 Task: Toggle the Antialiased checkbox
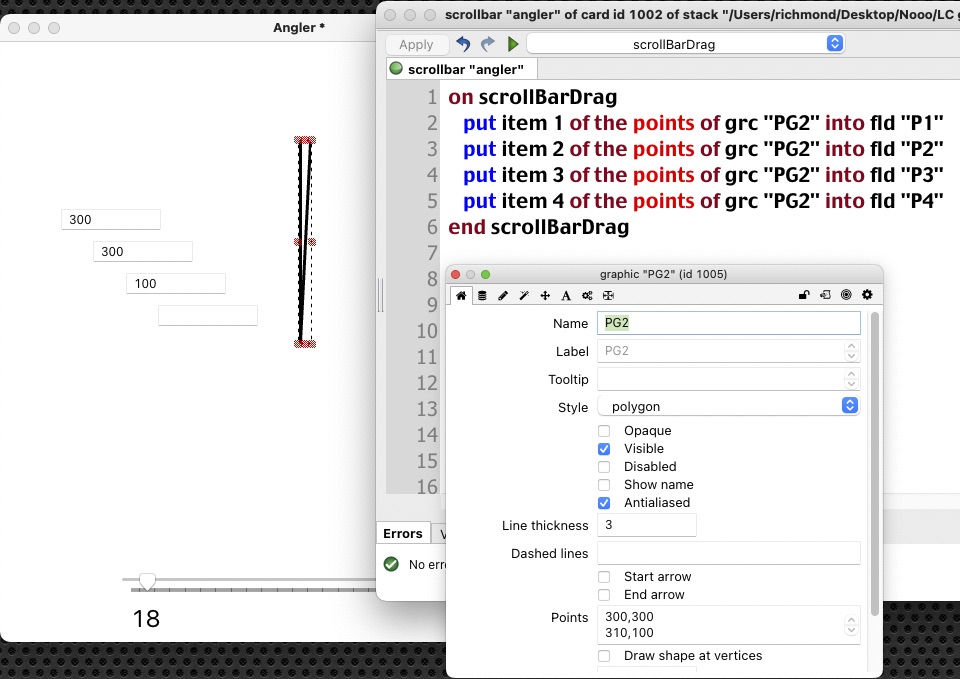click(604, 503)
